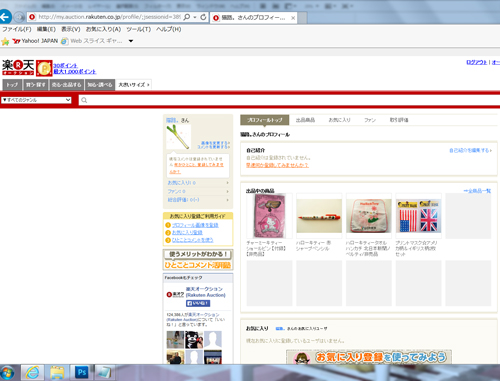Viewport: 500px width, 381px height.
Task: Open the Hello Kitty towel handkerchief thumbnail
Action: [369, 216]
